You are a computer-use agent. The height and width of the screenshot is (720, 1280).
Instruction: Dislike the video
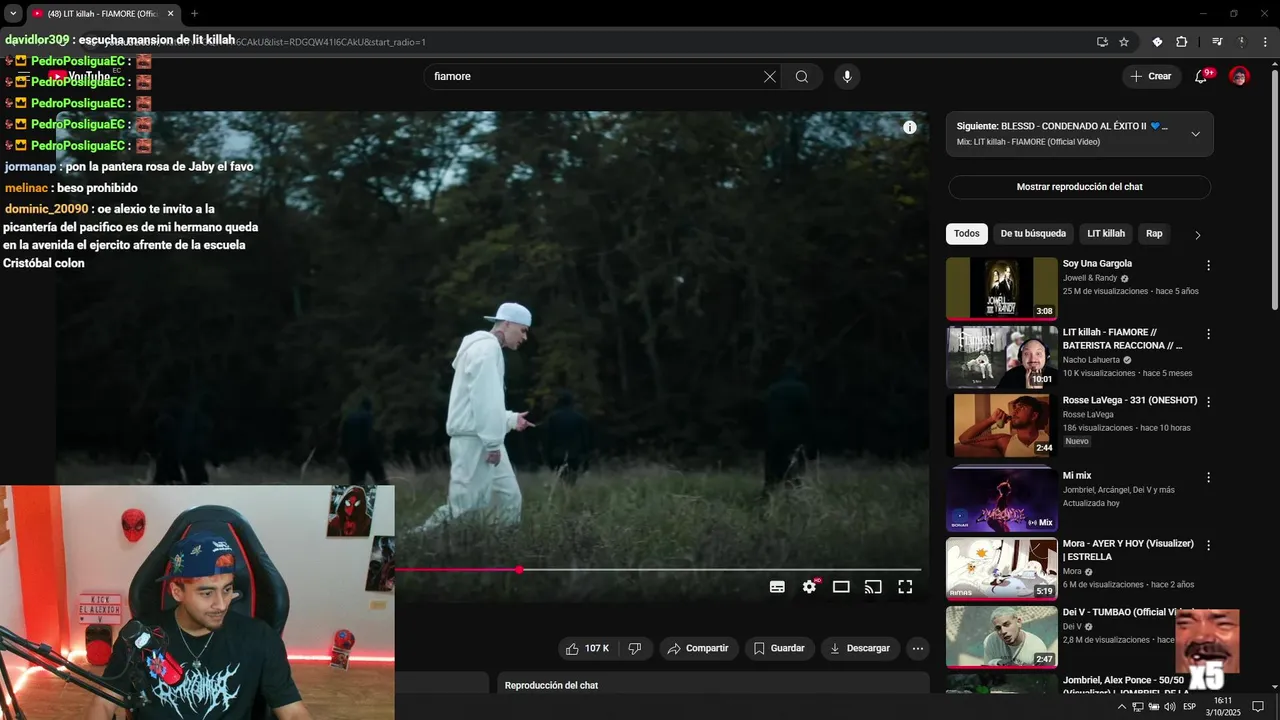click(635, 648)
